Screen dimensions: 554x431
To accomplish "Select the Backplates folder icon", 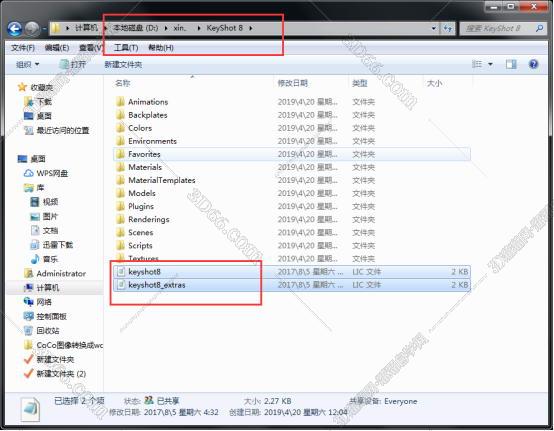I will coord(120,115).
